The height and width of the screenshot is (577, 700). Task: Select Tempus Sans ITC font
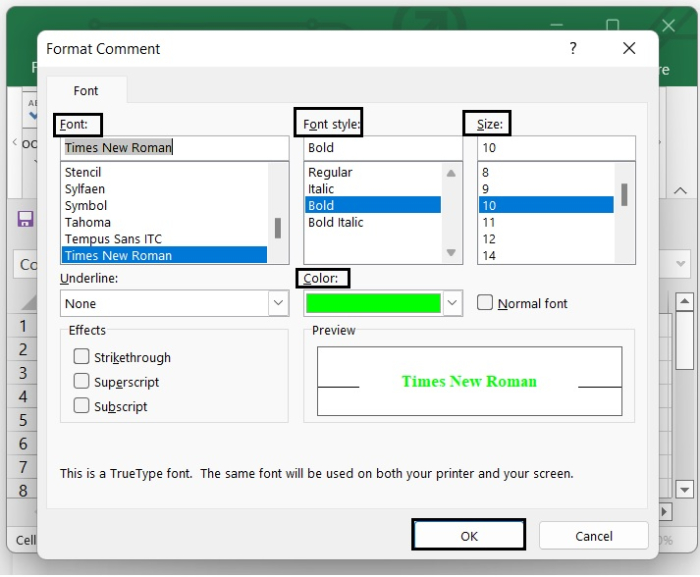pos(164,239)
